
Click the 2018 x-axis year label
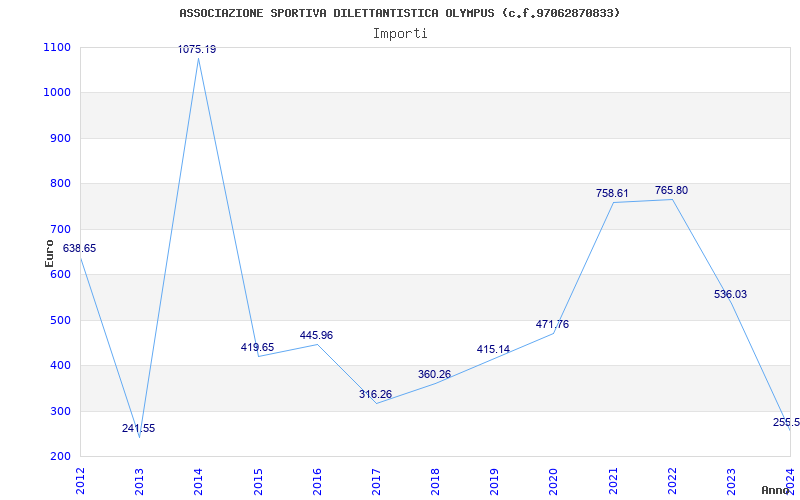point(435,481)
